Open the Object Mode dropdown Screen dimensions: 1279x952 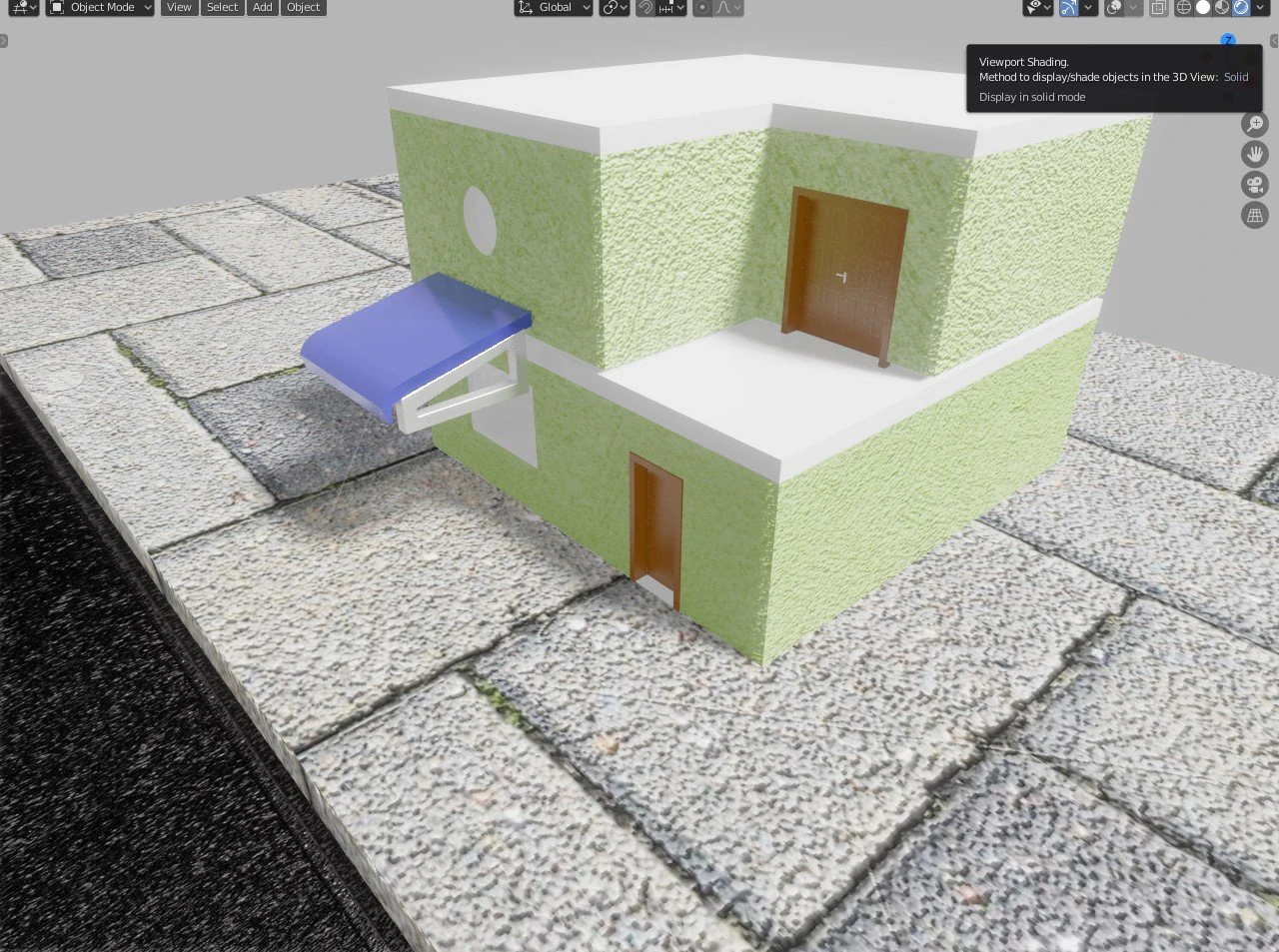pyautogui.click(x=99, y=8)
